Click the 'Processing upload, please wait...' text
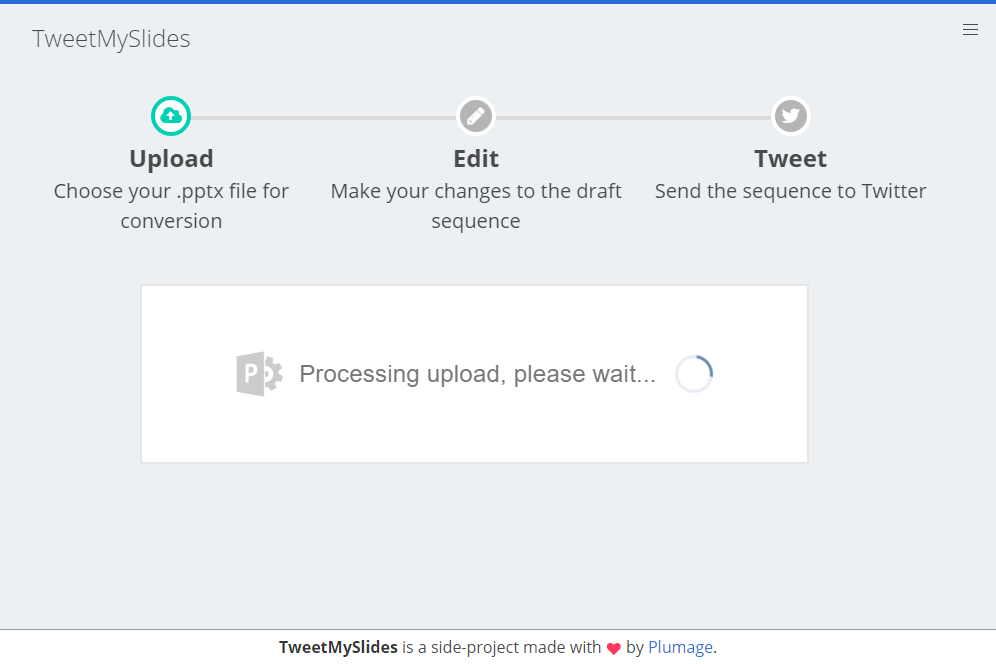 [x=477, y=374]
